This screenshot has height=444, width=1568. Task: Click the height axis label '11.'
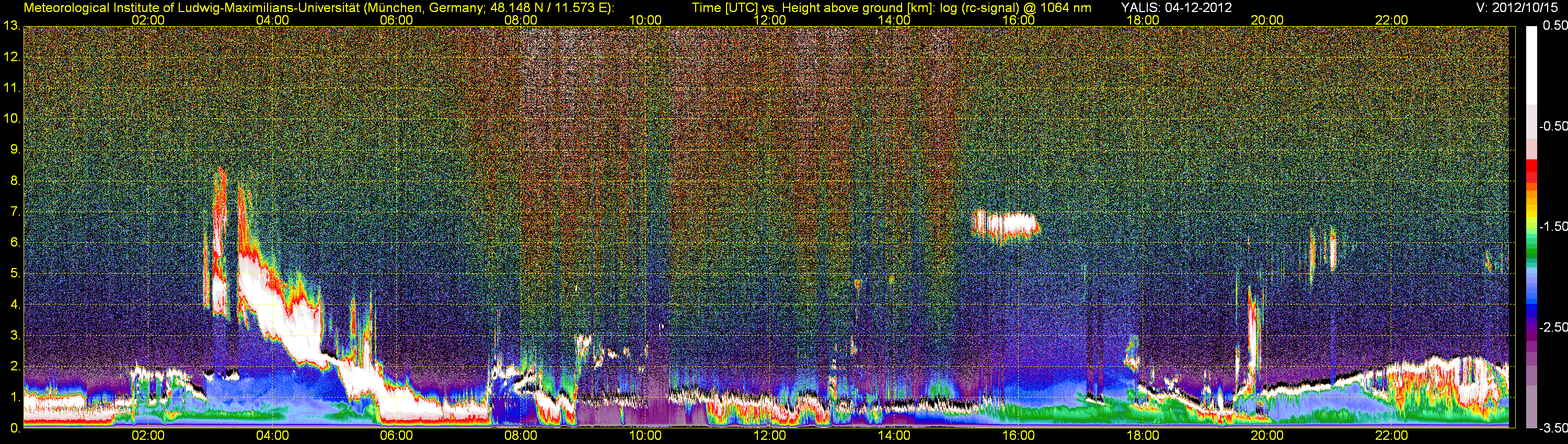coord(11,88)
